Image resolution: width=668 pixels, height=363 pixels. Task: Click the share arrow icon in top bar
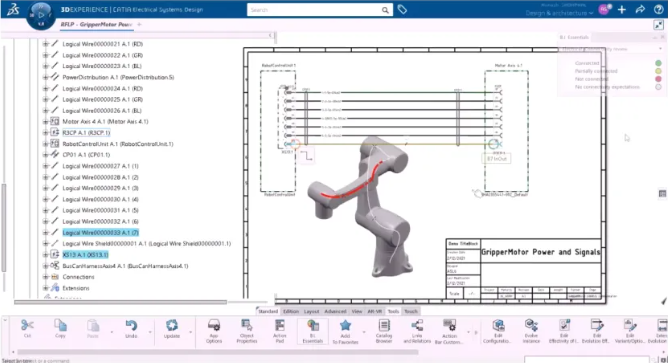pos(640,9)
